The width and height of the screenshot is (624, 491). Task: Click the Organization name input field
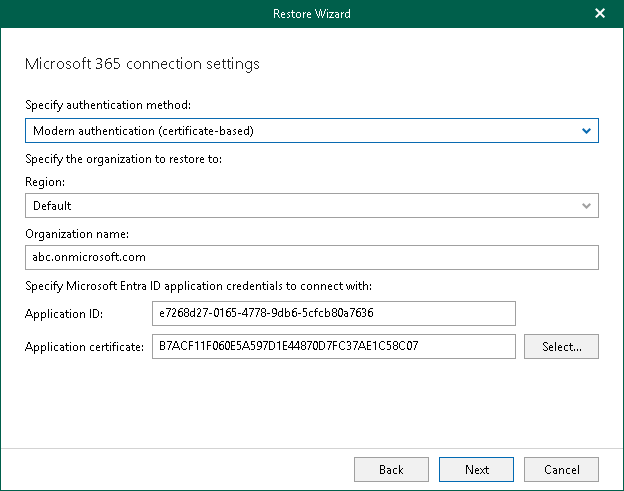[x=311, y=258]
